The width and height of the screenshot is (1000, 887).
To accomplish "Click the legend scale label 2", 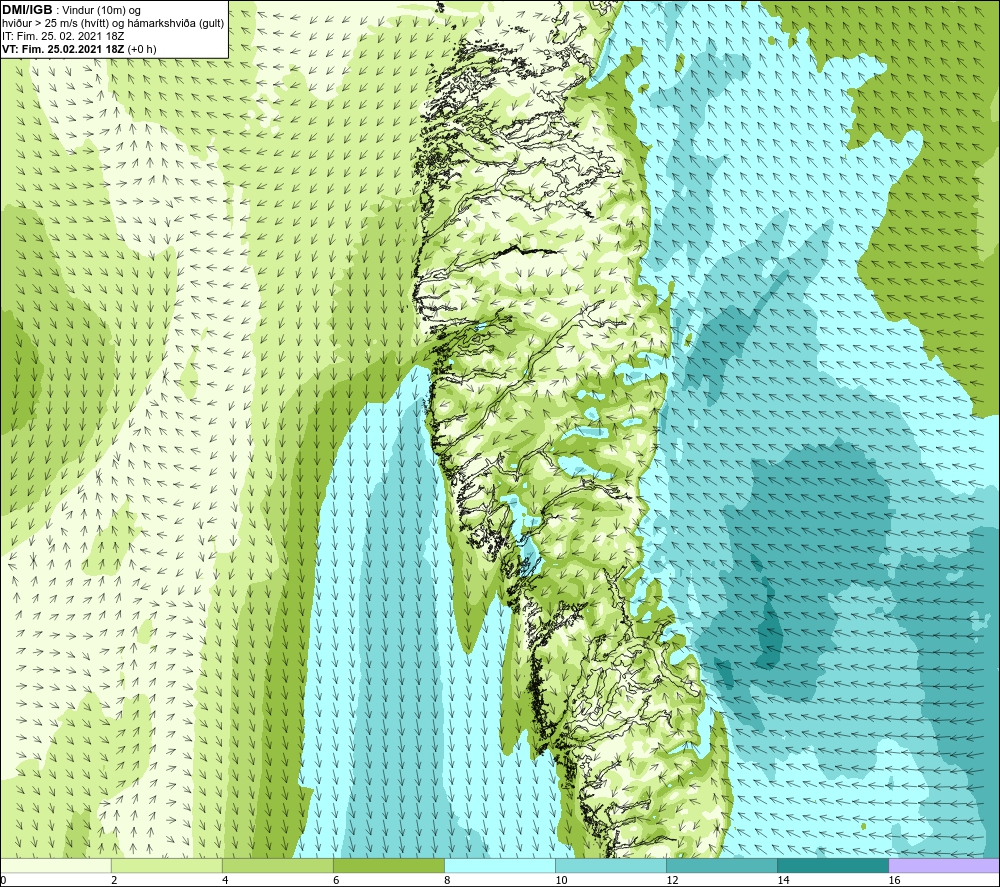I will 114,880.
